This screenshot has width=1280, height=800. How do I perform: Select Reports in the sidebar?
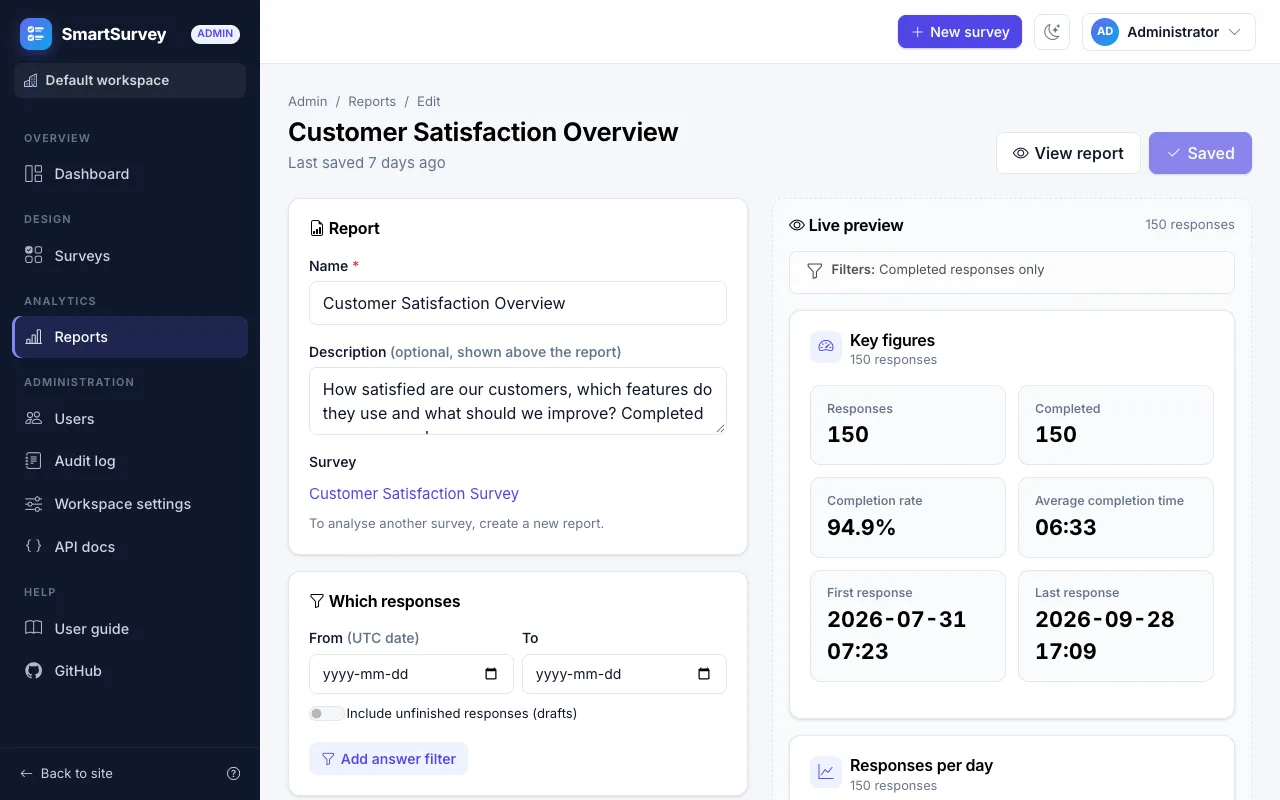[x=130, y=337]
